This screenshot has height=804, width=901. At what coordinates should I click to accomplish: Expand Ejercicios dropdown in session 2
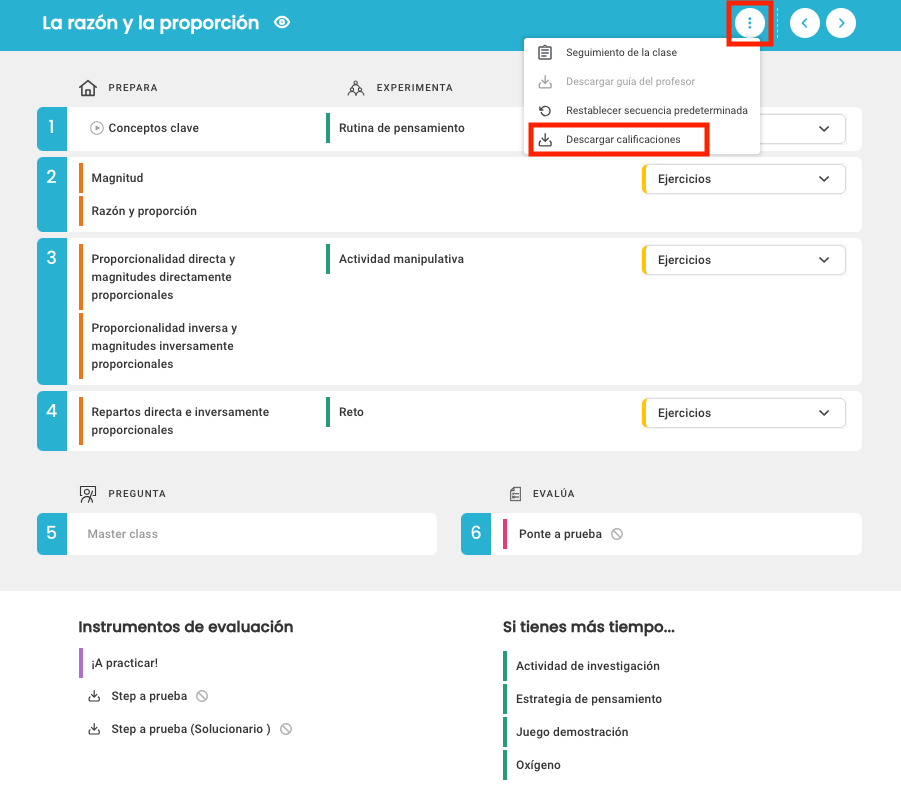[744, 179]
